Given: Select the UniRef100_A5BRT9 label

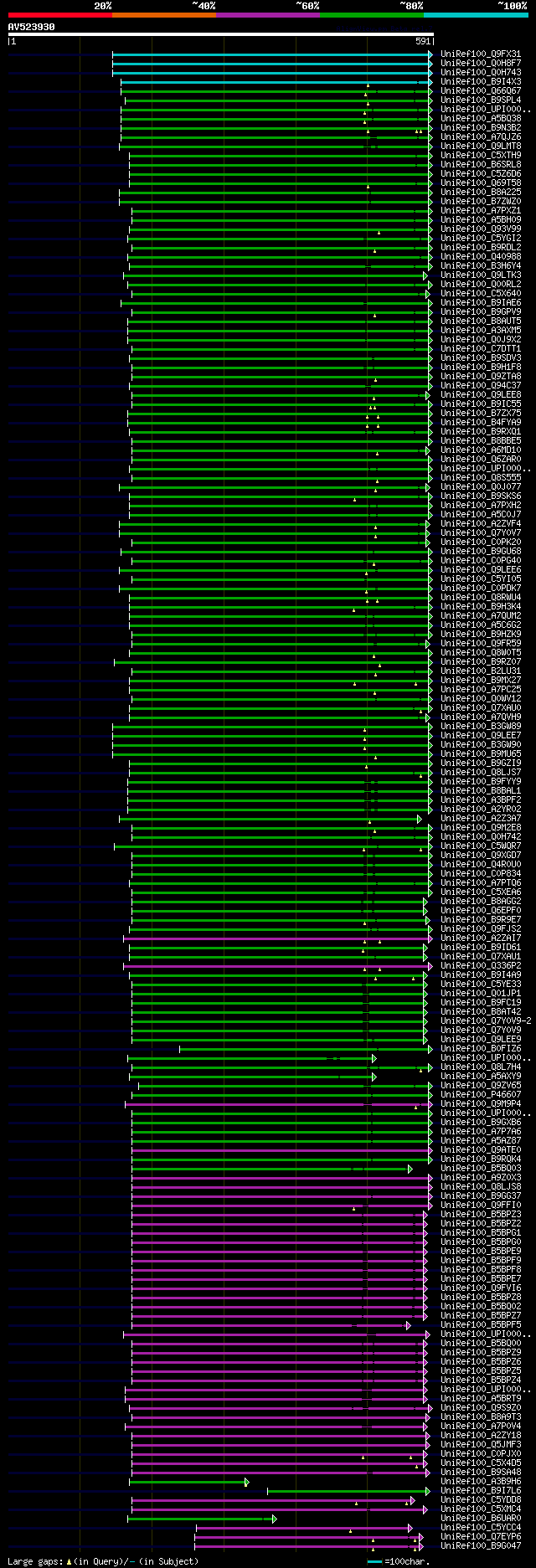Looking at the screenshot, I should [x=481, y=1398].
